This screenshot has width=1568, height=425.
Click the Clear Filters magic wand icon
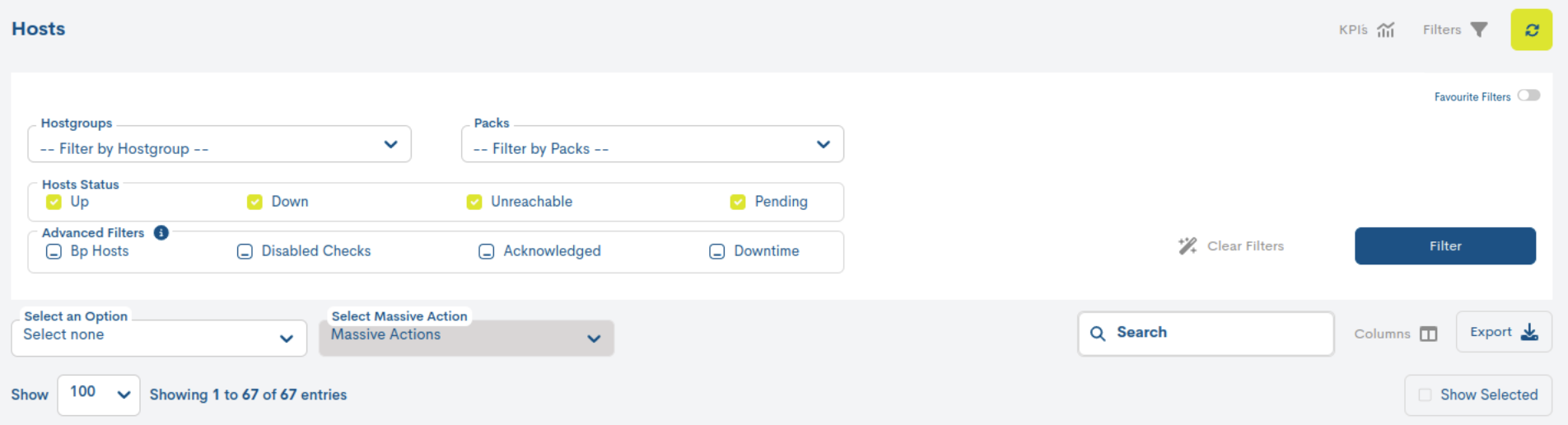1188,245
